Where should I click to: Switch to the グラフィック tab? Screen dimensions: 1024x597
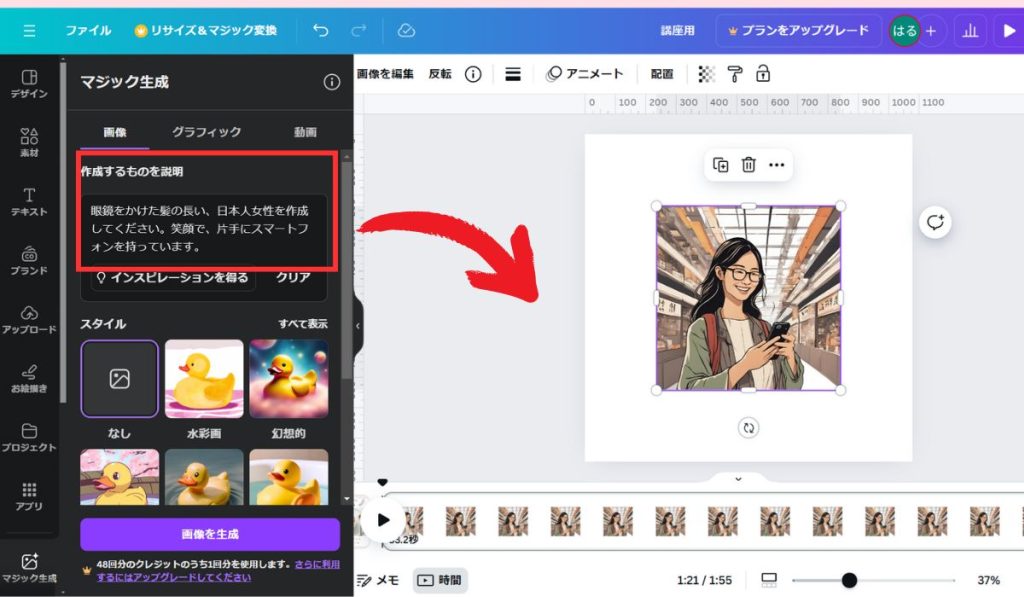(x=206, y=132)
